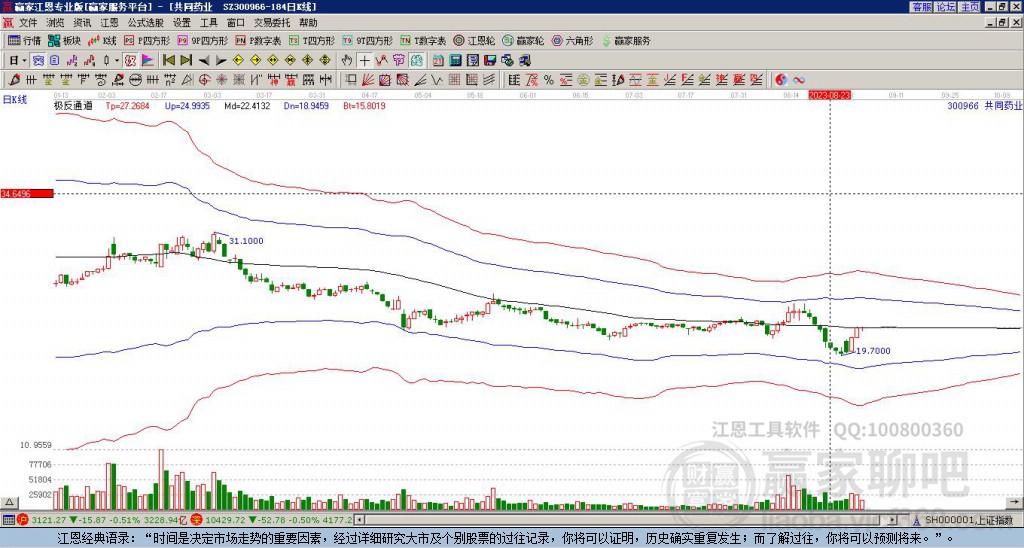This screenshot has height=548, width=1024.
Task: Toggle the 权 adjustment button
Action: tap(130, 60)
